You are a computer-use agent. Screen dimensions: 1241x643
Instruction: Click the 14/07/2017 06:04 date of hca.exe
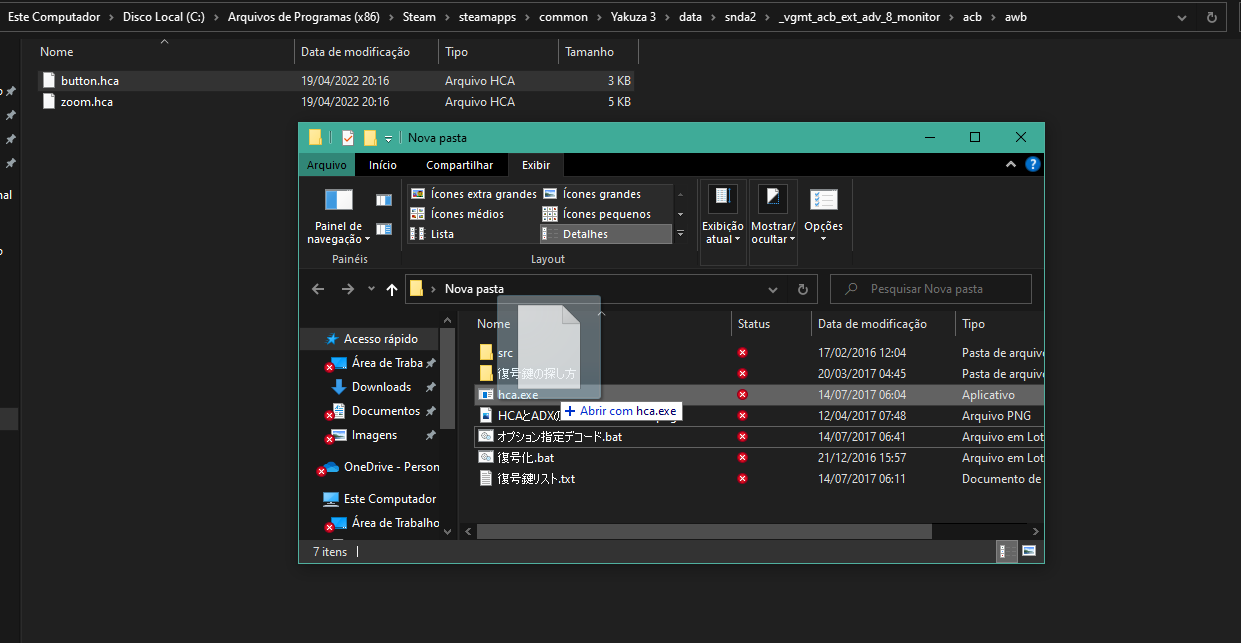click(x=861, y=395)
